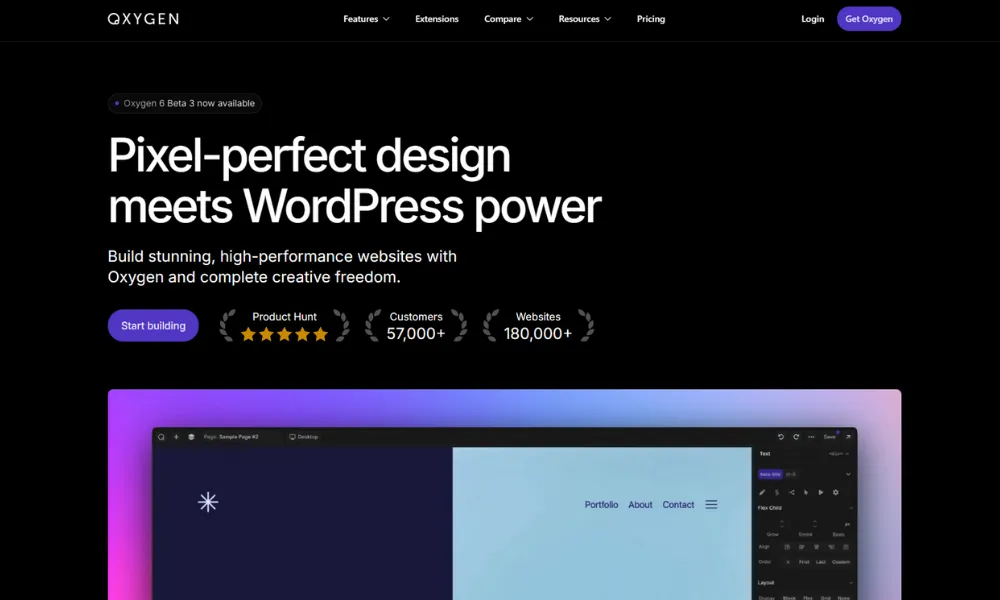Click the plus add-element icon in editor
The width and height of the screenshot is (1000, 600).
(x=176, y=437)
